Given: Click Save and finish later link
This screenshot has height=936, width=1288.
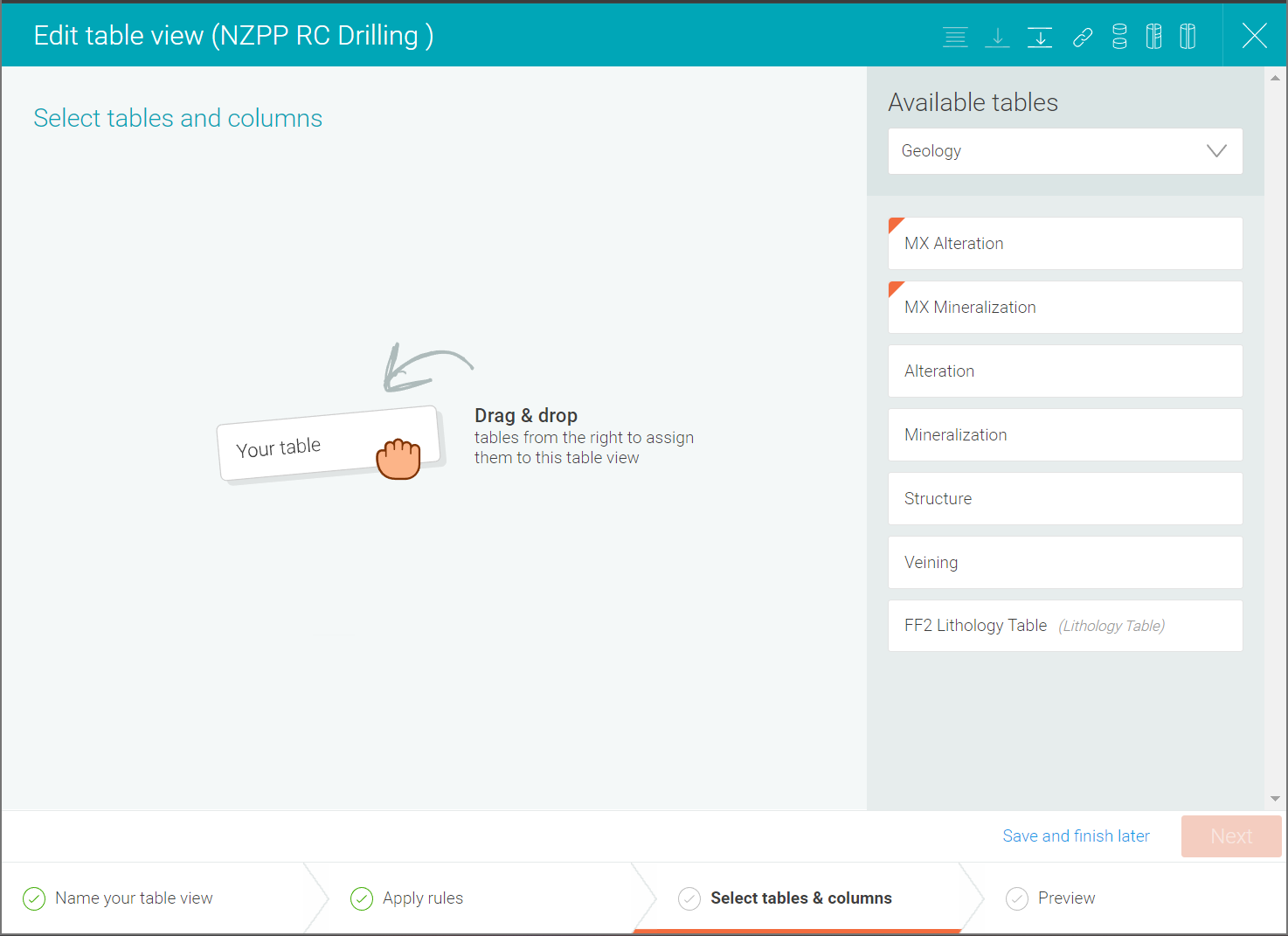Looking at the screenshot, I should [x=1076, y=836].
